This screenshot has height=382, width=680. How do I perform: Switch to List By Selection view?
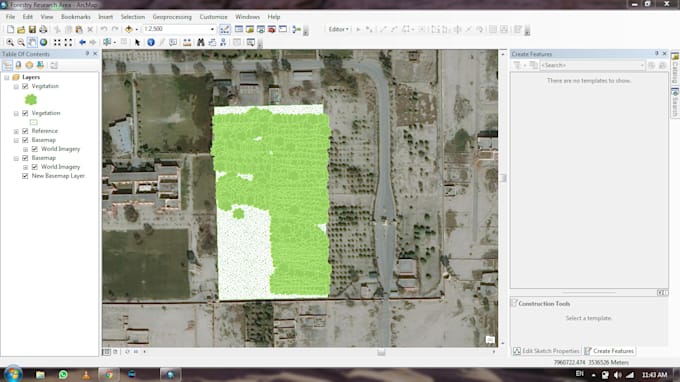pyautogui.click(x=40, y=65)
